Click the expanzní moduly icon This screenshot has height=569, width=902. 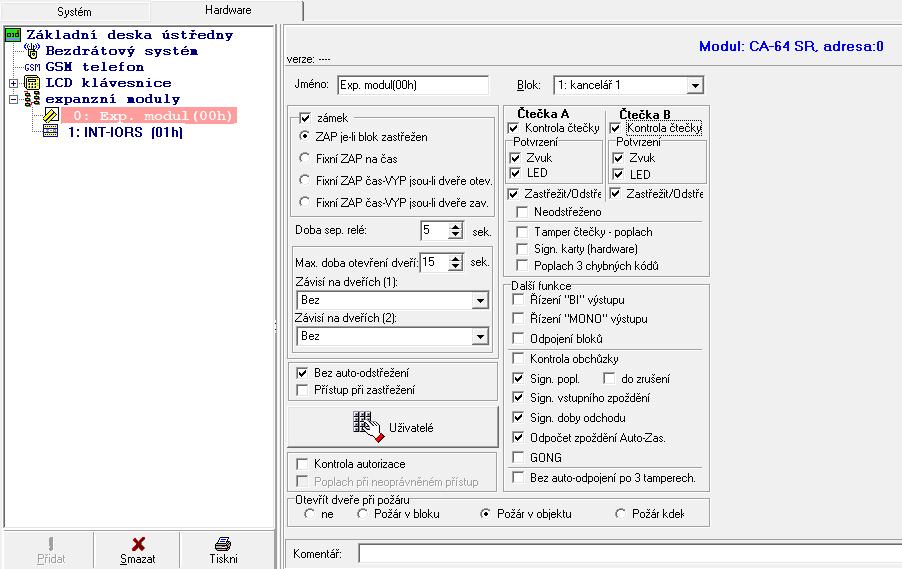(32, 99)
